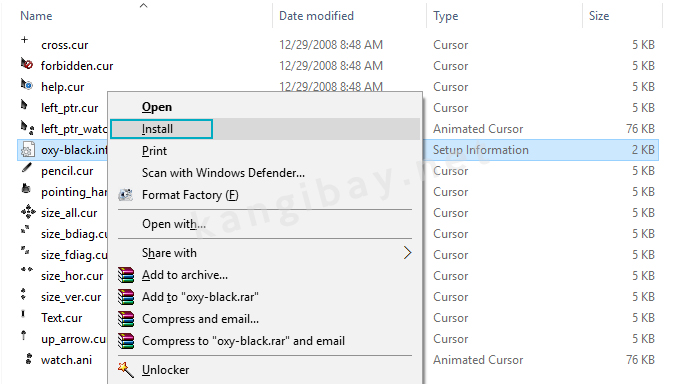Click the cross.cur file icon
The width and height of the screenshot is (683, 384).
point(25,40)
